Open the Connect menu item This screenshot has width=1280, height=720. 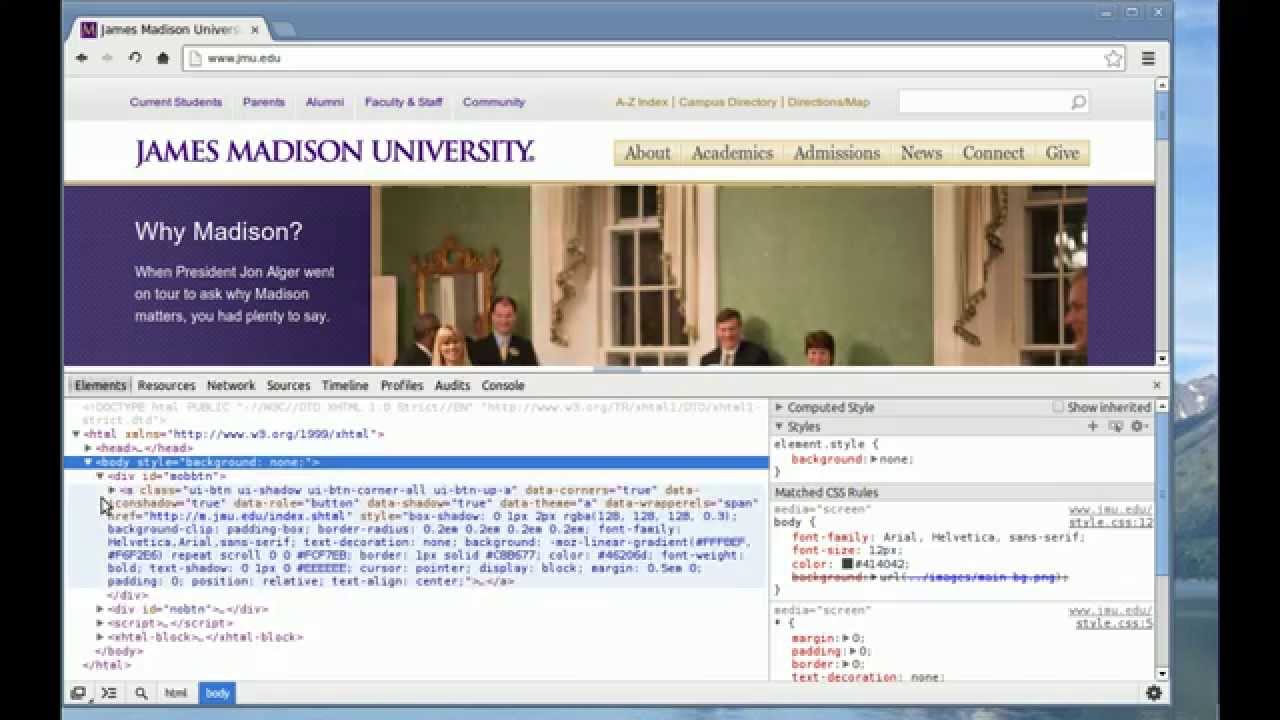(x=993, y=153)
